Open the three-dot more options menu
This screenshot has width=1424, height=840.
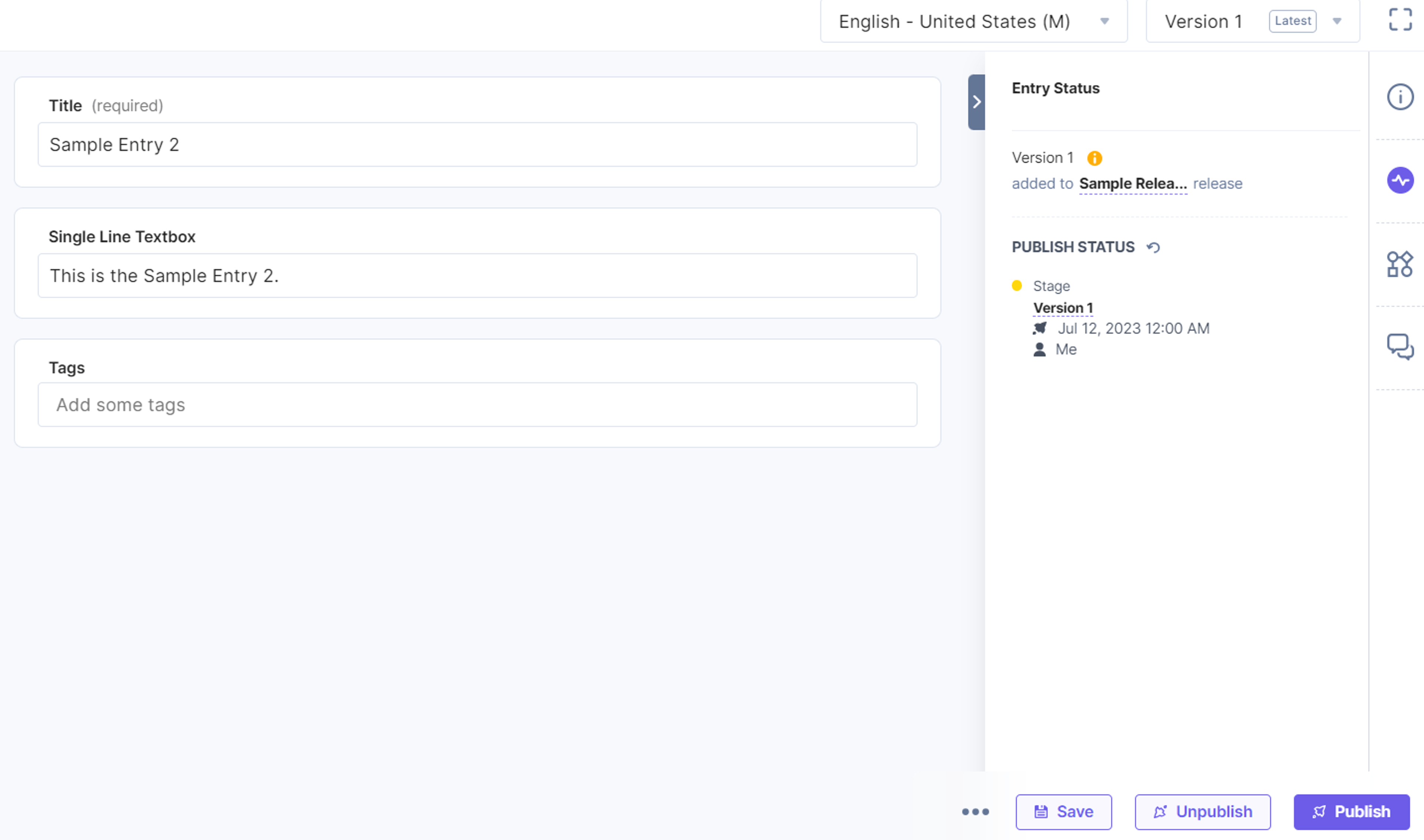[975, 812]
